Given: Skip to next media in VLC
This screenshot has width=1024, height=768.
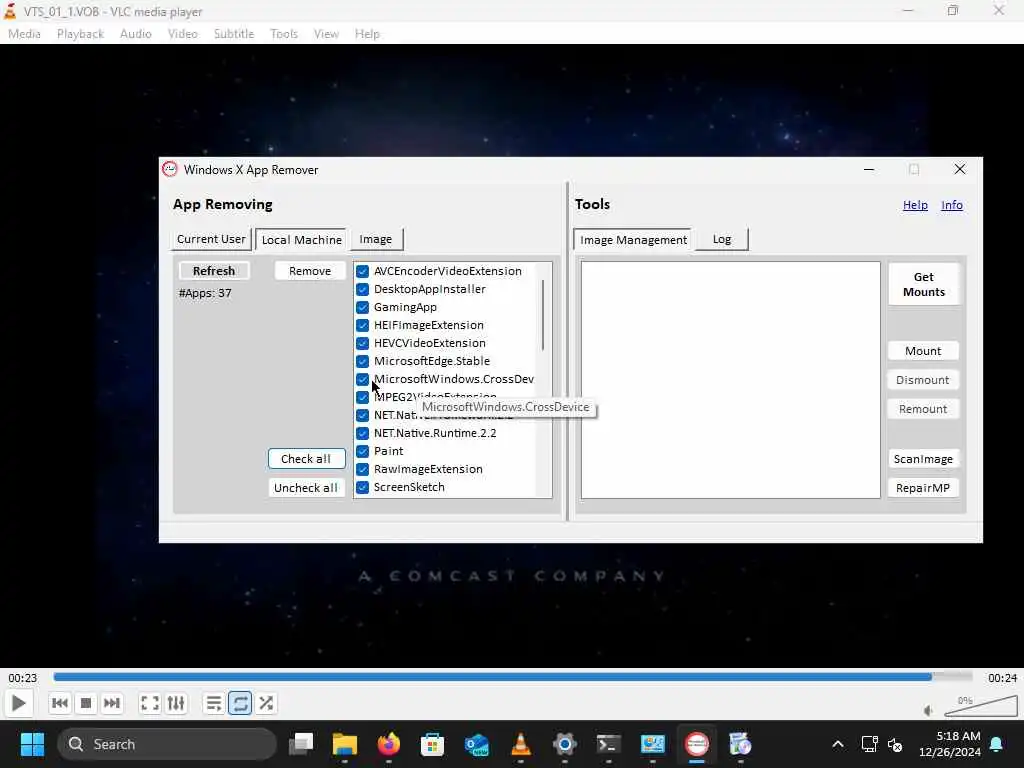Looking at the screenshot, I should pos(112,703).
